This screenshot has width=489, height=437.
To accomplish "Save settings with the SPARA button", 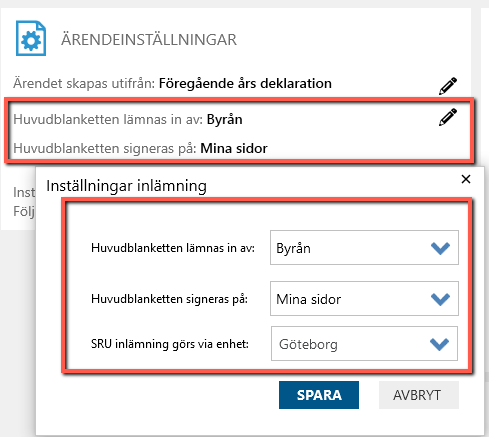I will pyautogui.click(x=319, y=395).
